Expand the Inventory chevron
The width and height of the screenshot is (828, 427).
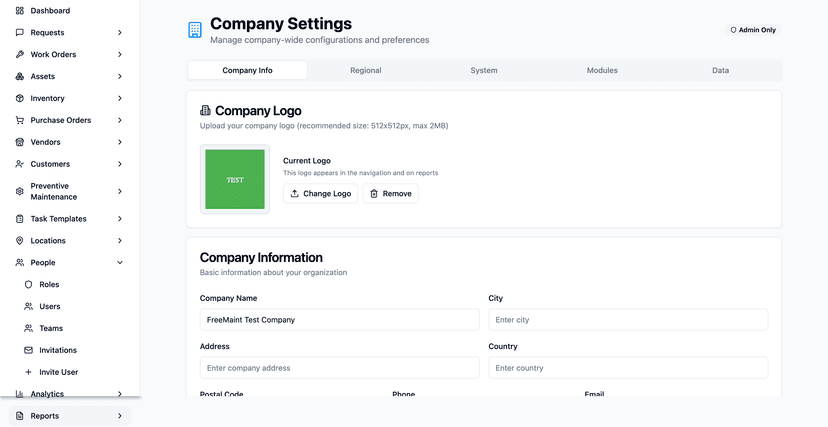click(x=120, y=98)
